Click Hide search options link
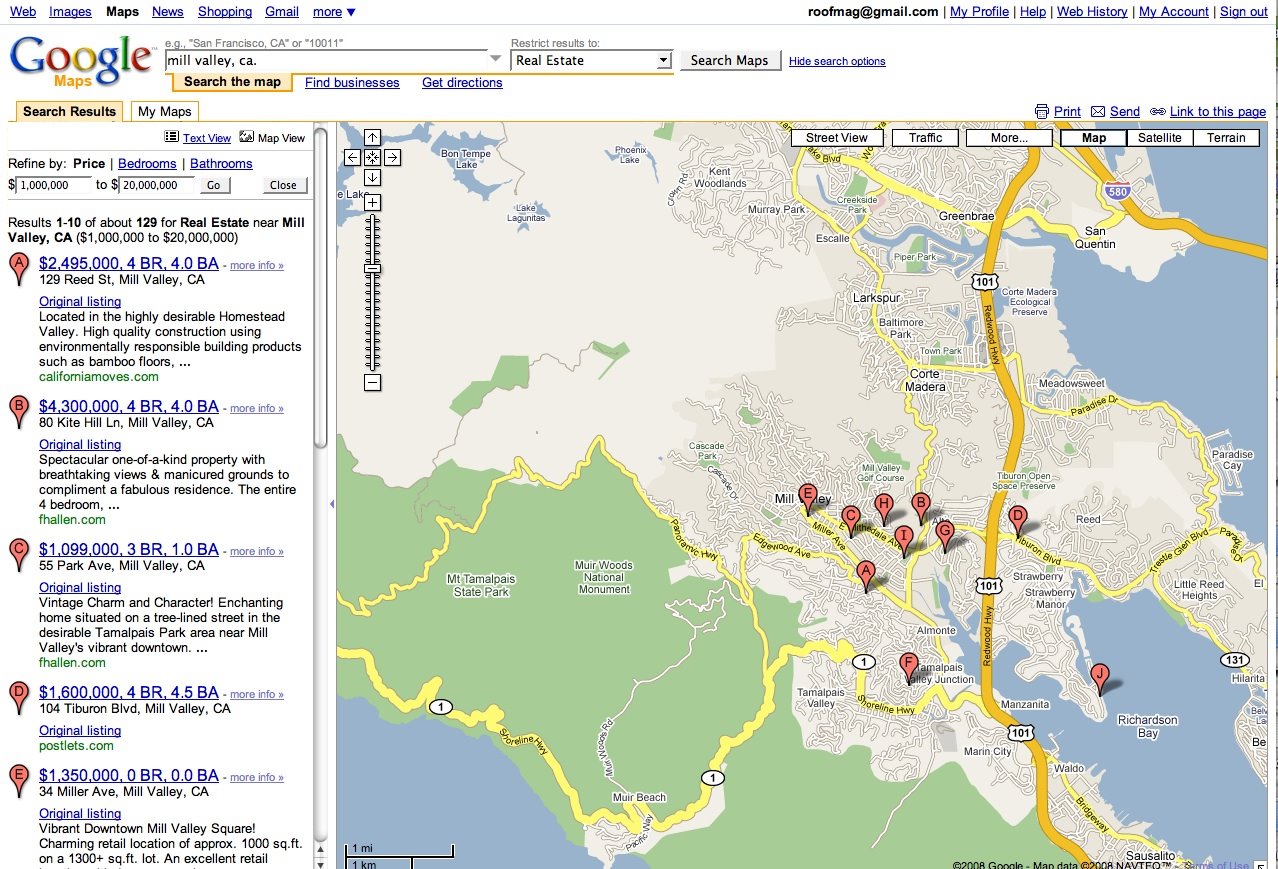Screen dimensions: 1278x869 point(837,62)
